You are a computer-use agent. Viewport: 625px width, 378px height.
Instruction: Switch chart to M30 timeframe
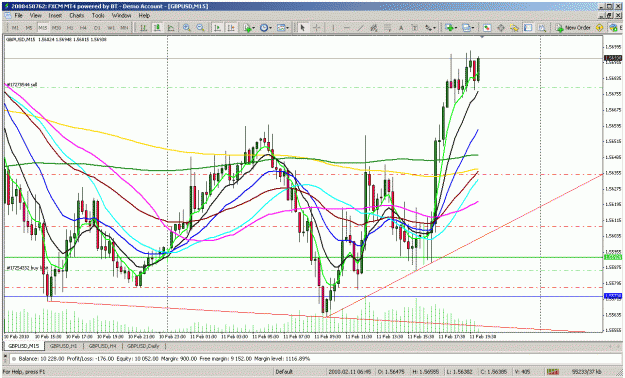click(x=56, y=28)
